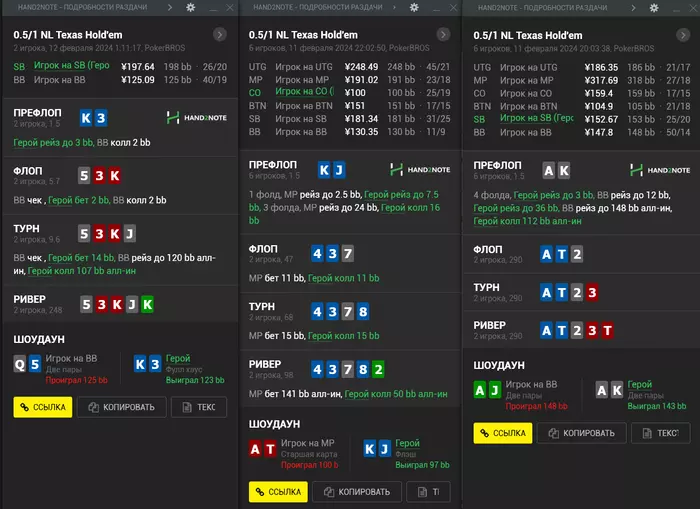Click 'Герой колл 15 bb' on KJ hand turn
This screenshot has height=509, width=700.
[x=344, y=336]
